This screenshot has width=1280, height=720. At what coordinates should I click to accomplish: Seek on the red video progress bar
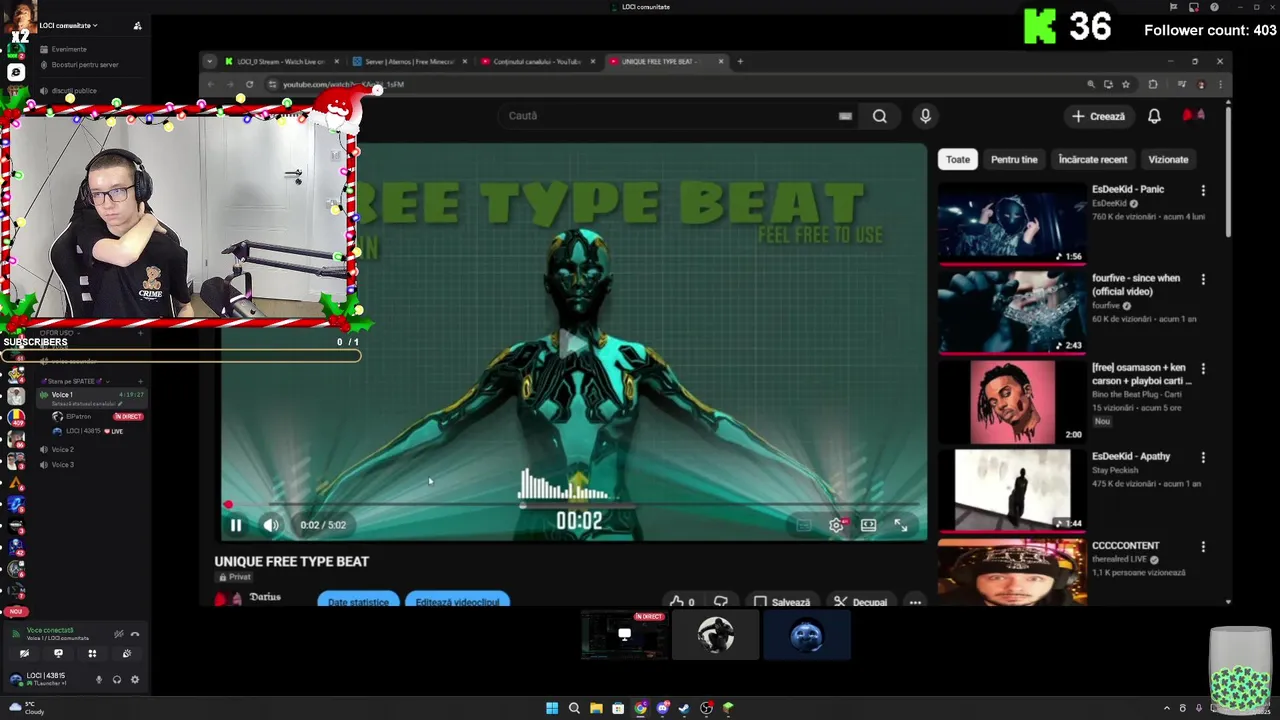572,505
